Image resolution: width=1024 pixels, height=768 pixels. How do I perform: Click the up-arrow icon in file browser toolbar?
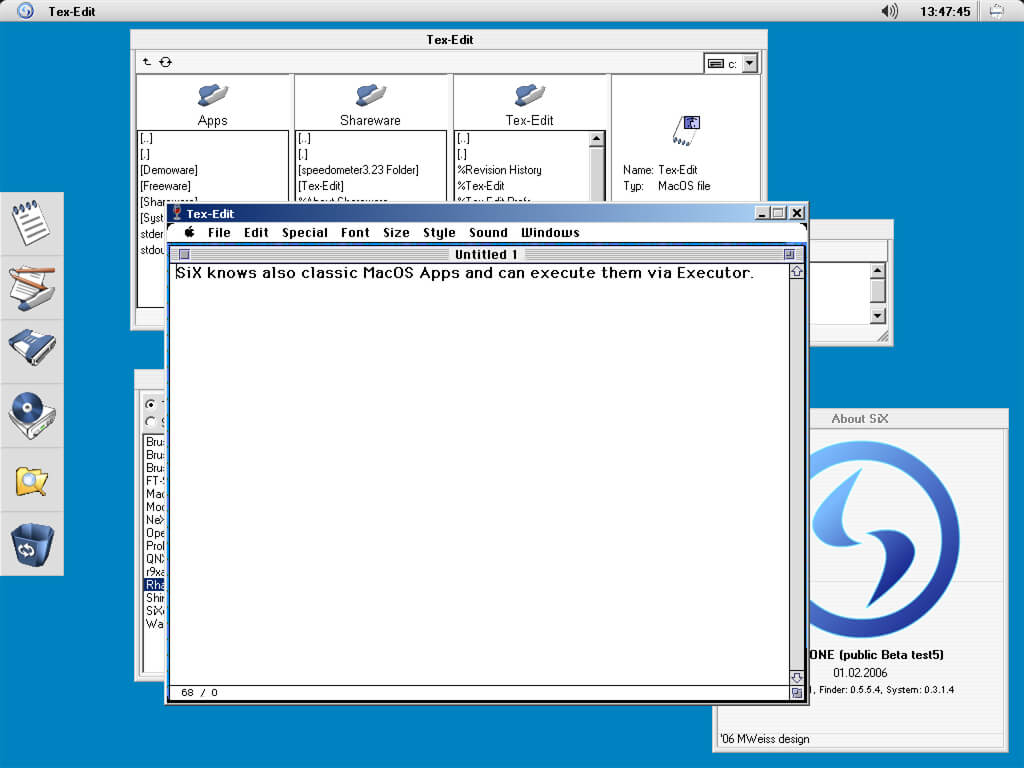(x=147, y=62)
